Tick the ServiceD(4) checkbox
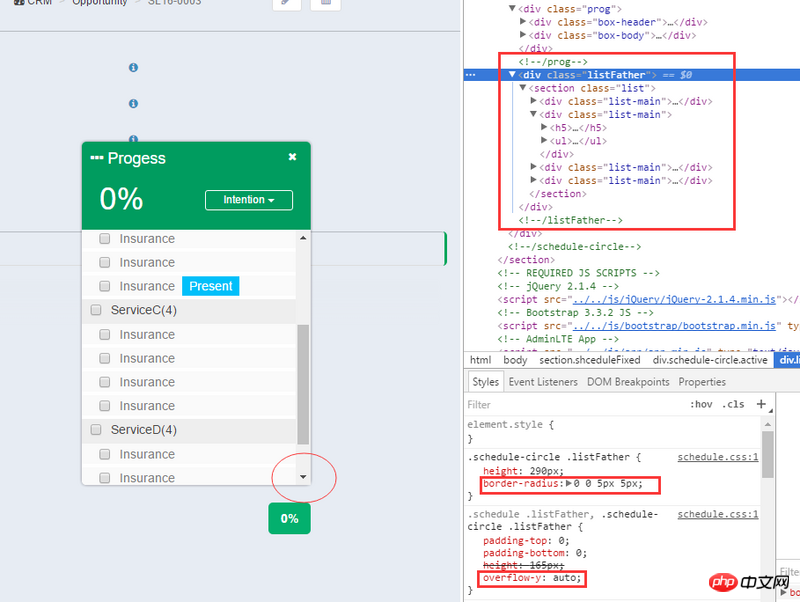This screenshot has height=602, width=800. click(96, 430)
